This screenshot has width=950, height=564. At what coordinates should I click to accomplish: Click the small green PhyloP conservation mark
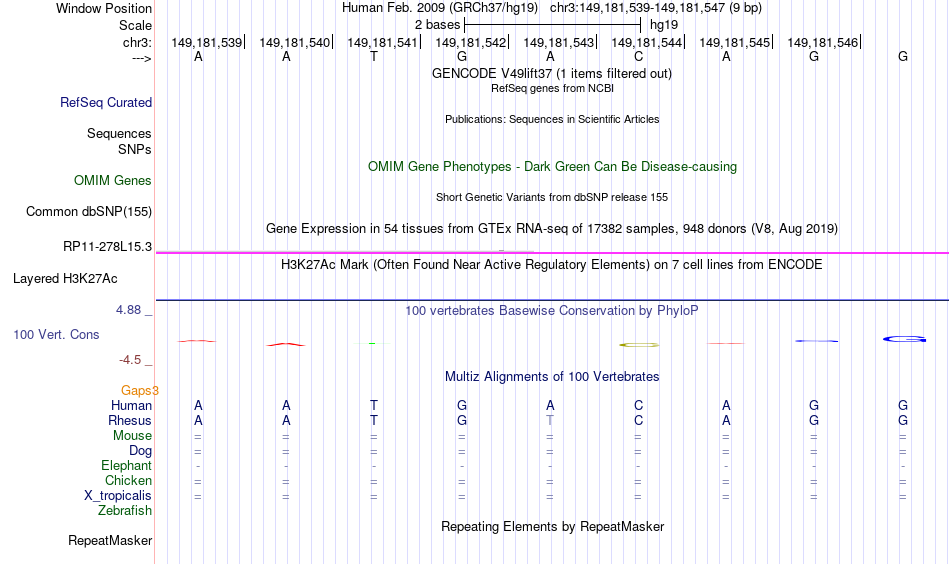point(373,343)
